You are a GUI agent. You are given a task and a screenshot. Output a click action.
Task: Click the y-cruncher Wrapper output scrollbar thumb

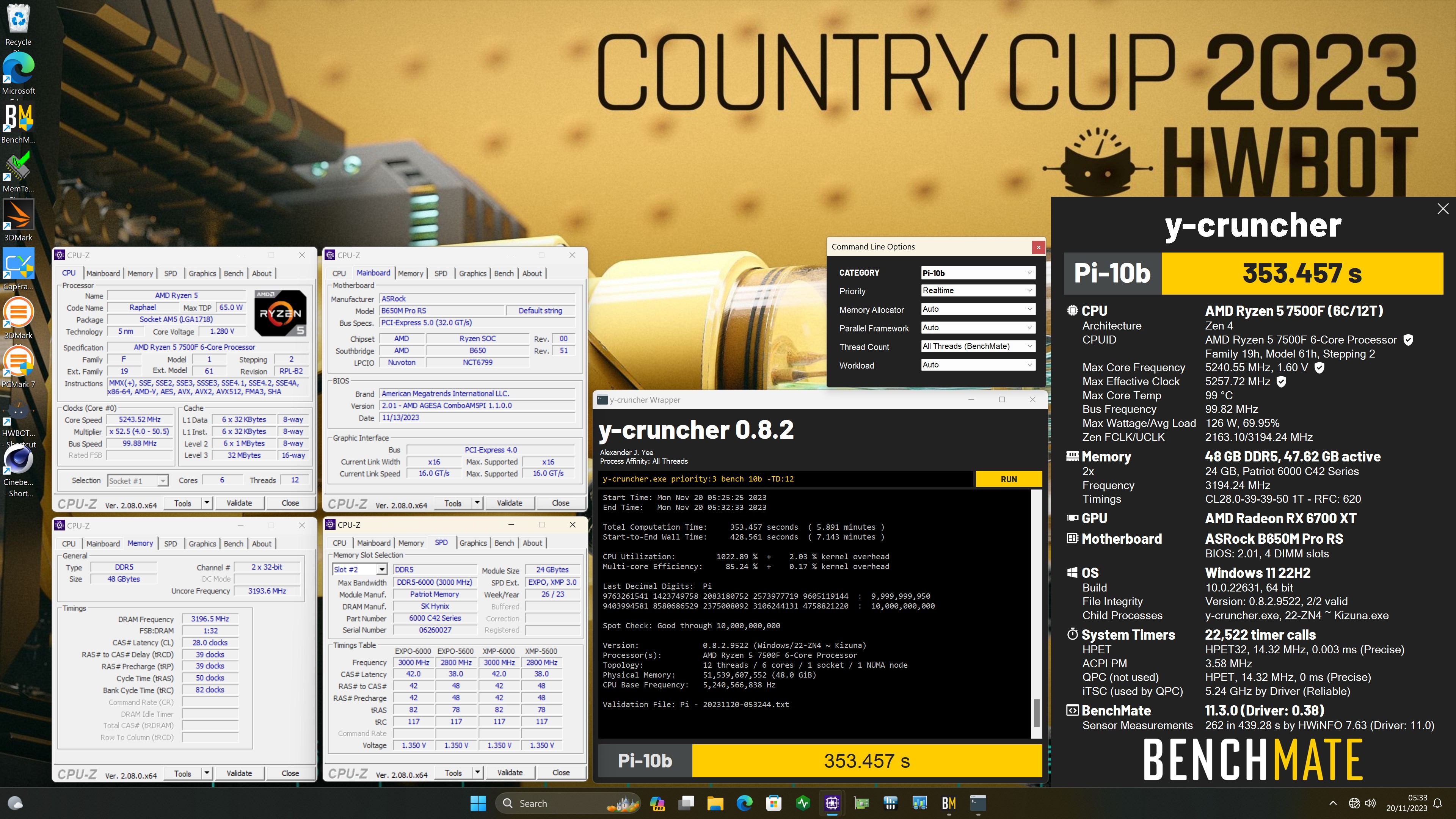click(1036, 713)
